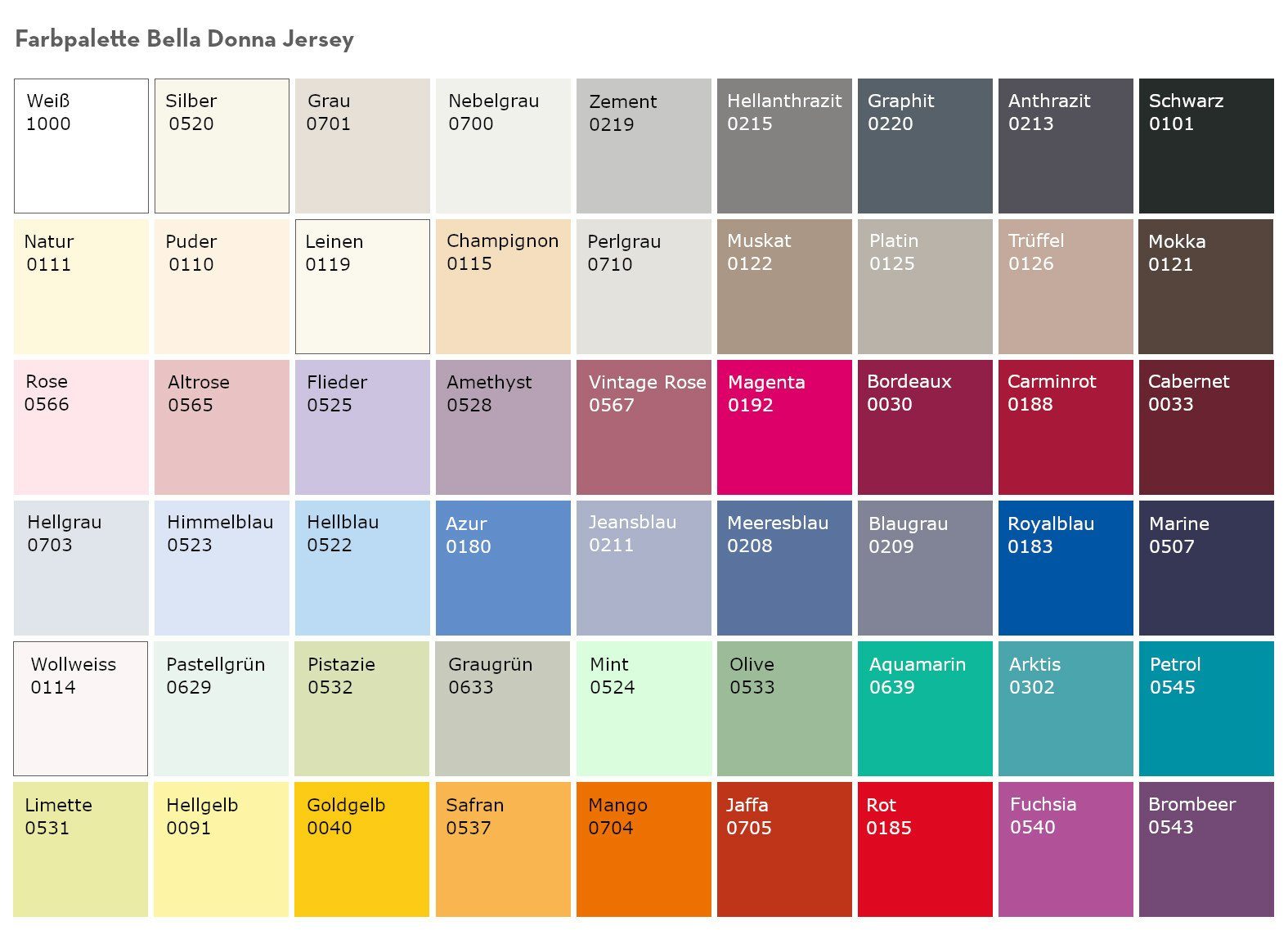Screen dimensions: 1288x930
Task: Pick the Petrol 0545 swatch
Action: (1205, 708)
